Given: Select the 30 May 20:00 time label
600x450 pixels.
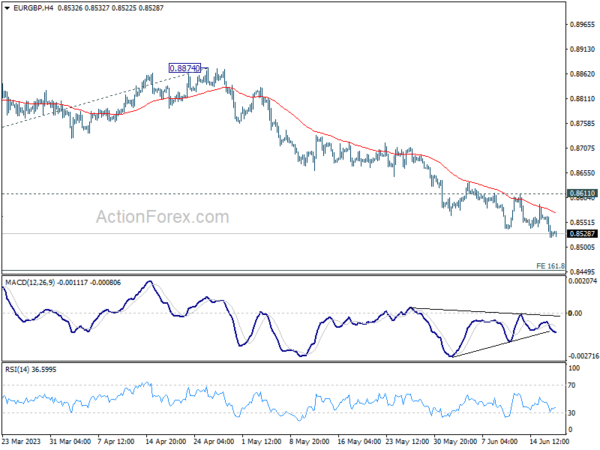Looking at the screenshot, I should (455, 442).
